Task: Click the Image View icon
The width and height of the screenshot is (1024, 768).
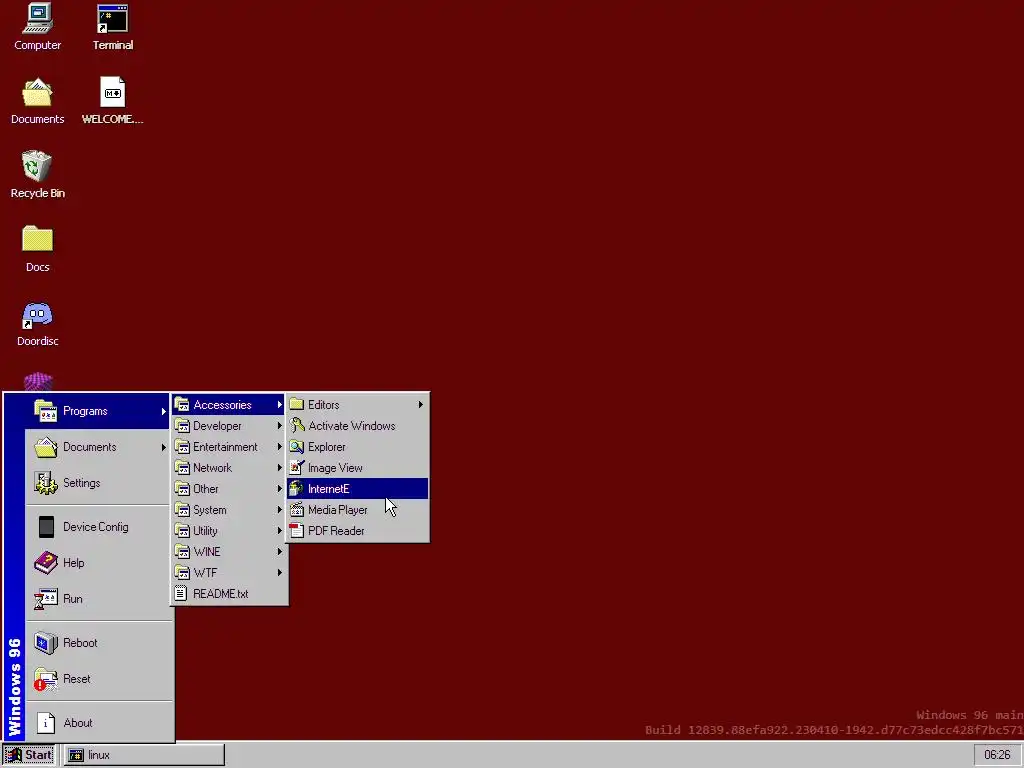Action: pos(297,468)
